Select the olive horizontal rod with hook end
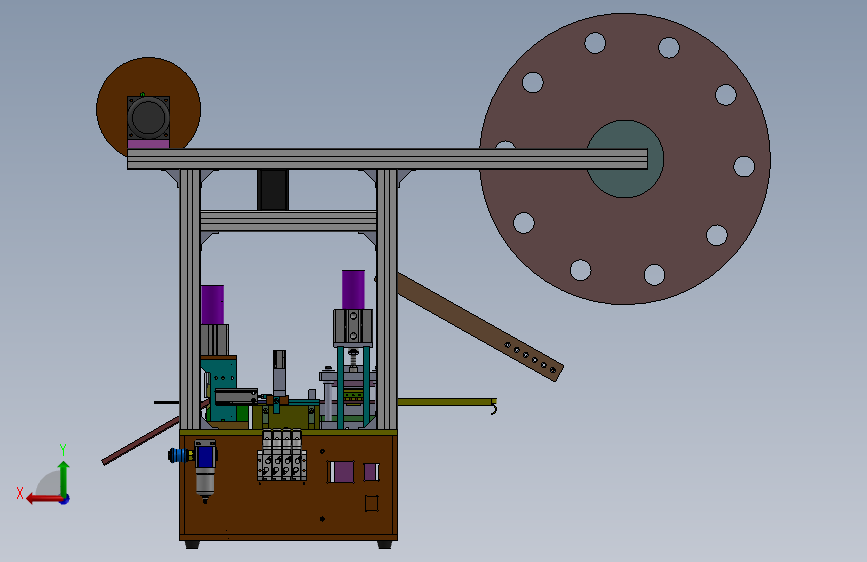 point(447,402)
